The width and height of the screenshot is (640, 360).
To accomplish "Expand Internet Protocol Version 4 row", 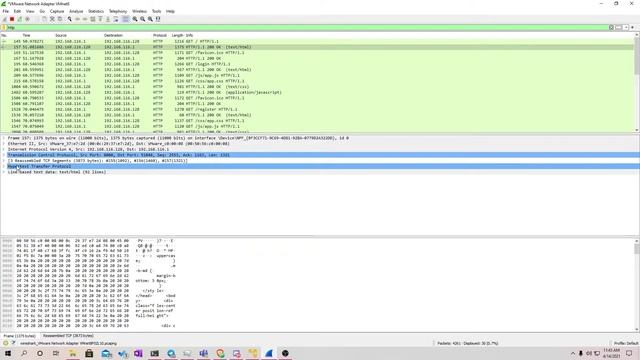I will pos(4,149).
